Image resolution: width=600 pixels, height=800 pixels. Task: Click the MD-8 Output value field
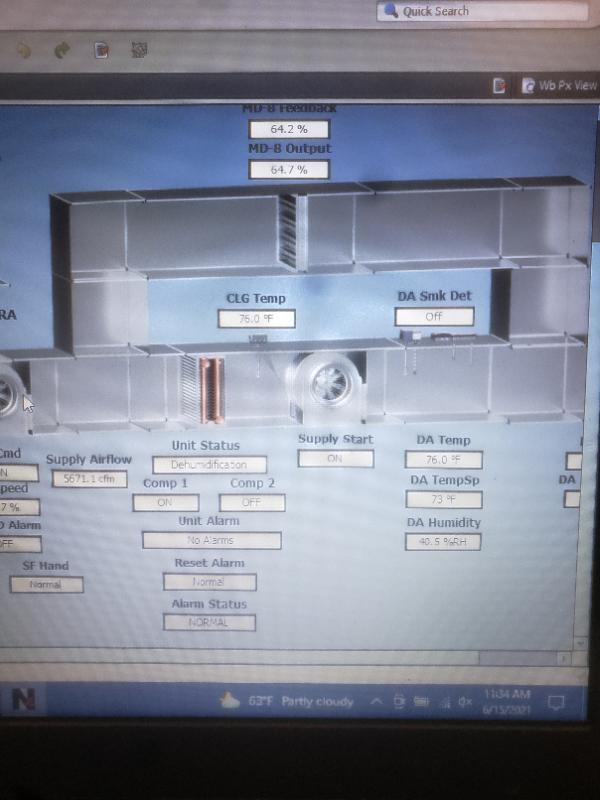pyautogui.click(x=288, y=170)
